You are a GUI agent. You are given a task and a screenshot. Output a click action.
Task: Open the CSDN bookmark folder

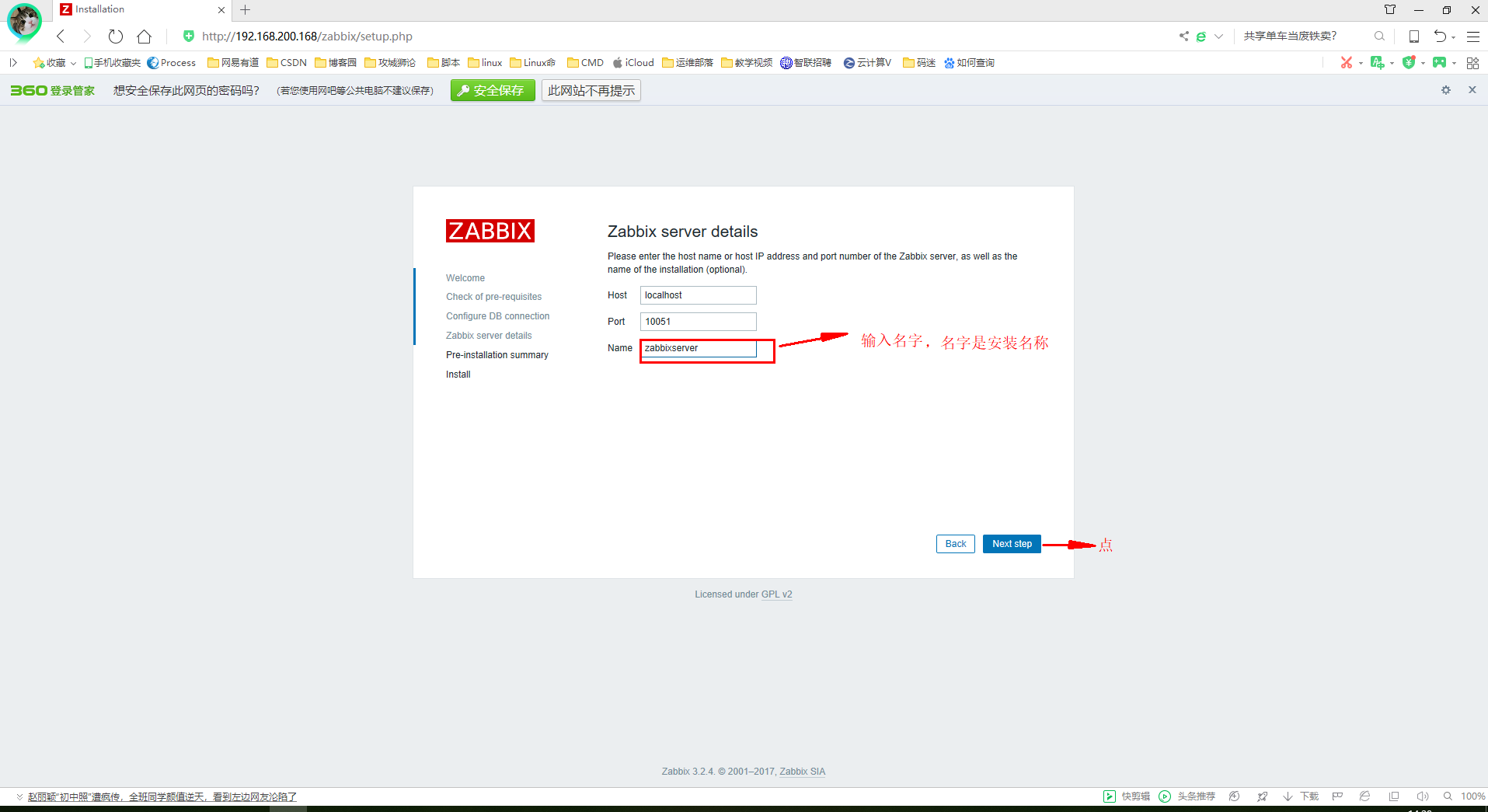coord(287,63)
